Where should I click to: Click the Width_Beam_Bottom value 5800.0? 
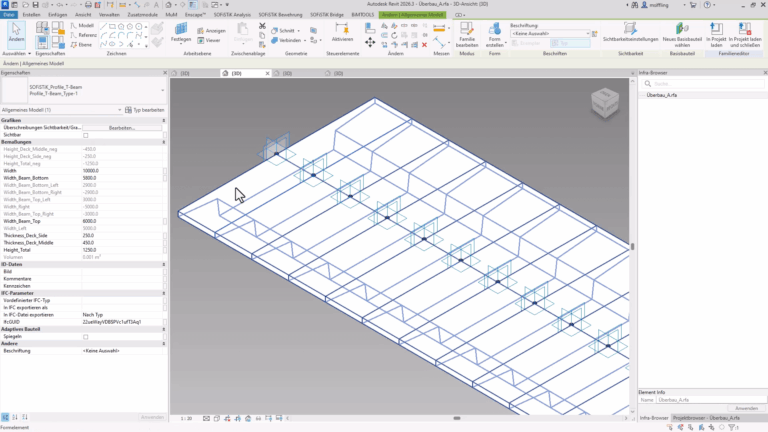point(122,178)
